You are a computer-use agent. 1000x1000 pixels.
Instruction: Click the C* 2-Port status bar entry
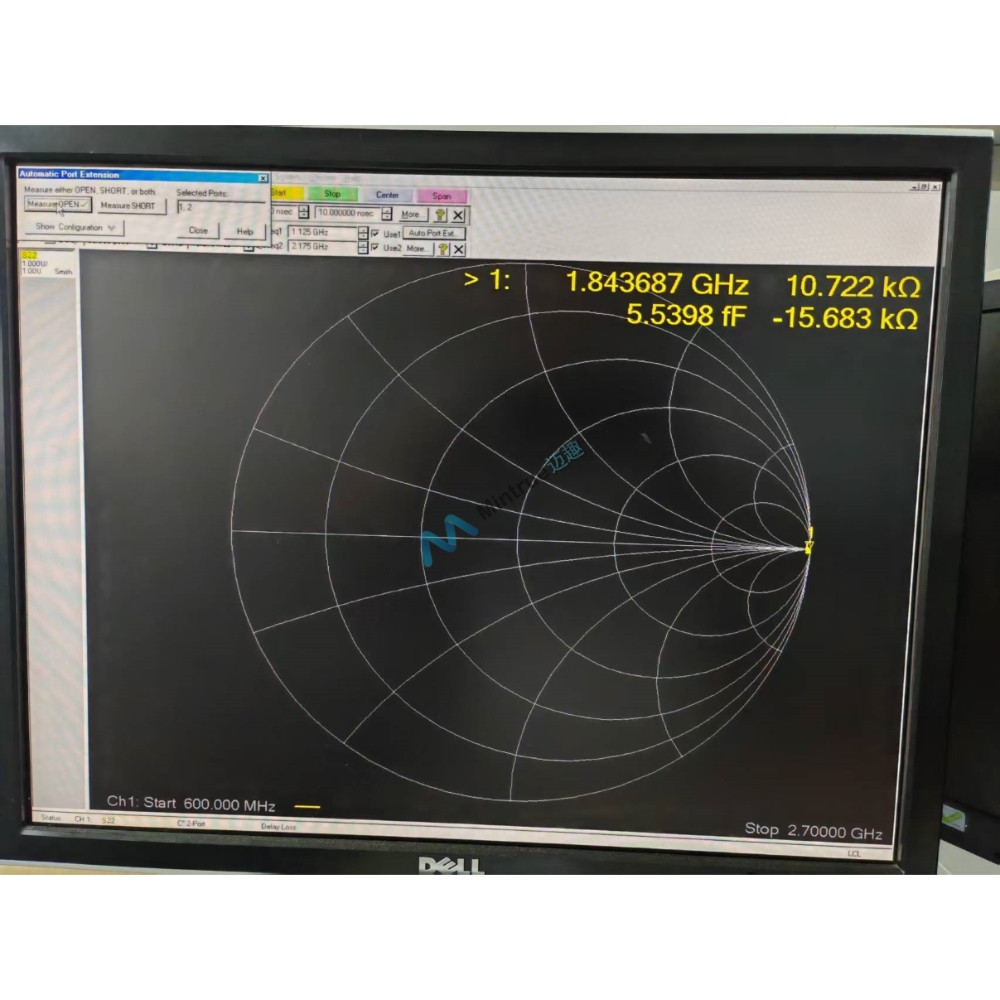[x=191, y=824]
